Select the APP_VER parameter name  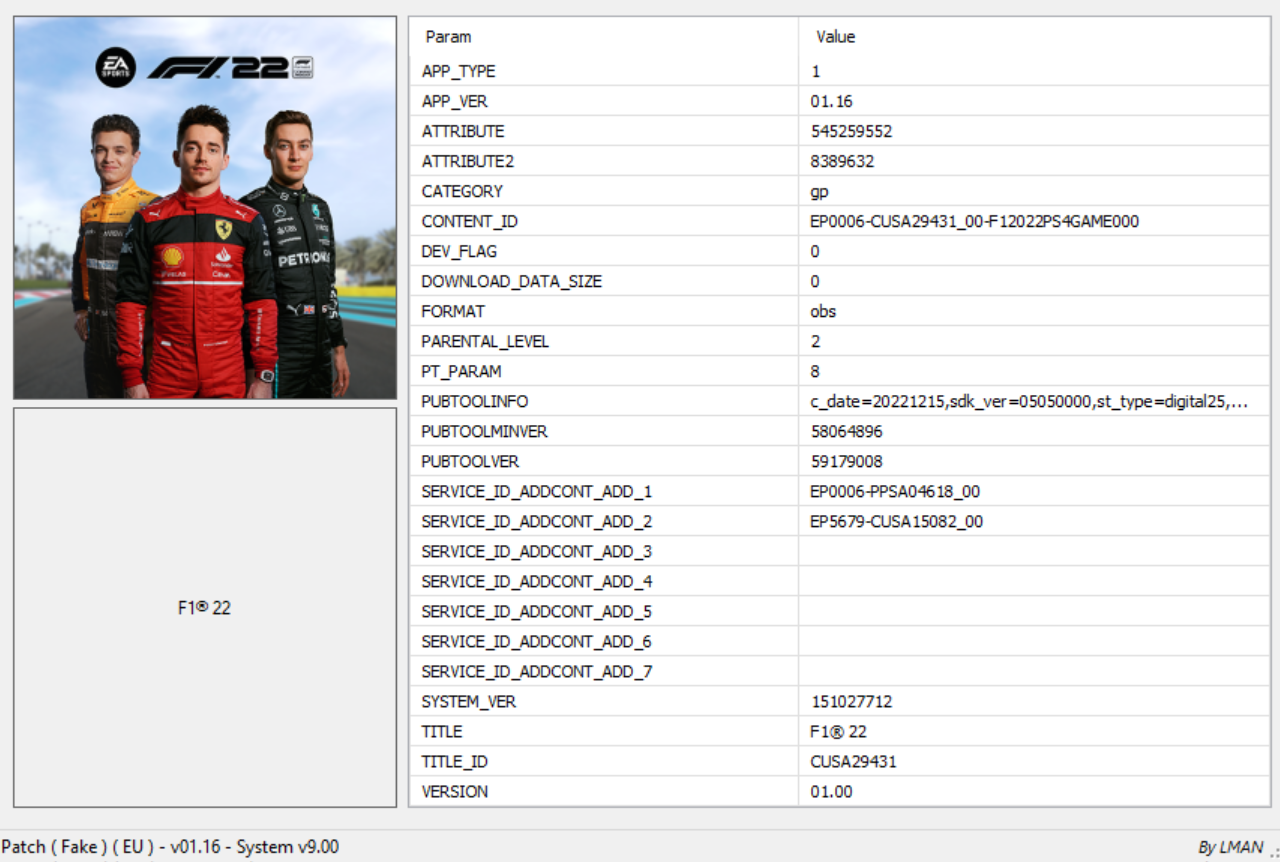[x=454, y=101]
